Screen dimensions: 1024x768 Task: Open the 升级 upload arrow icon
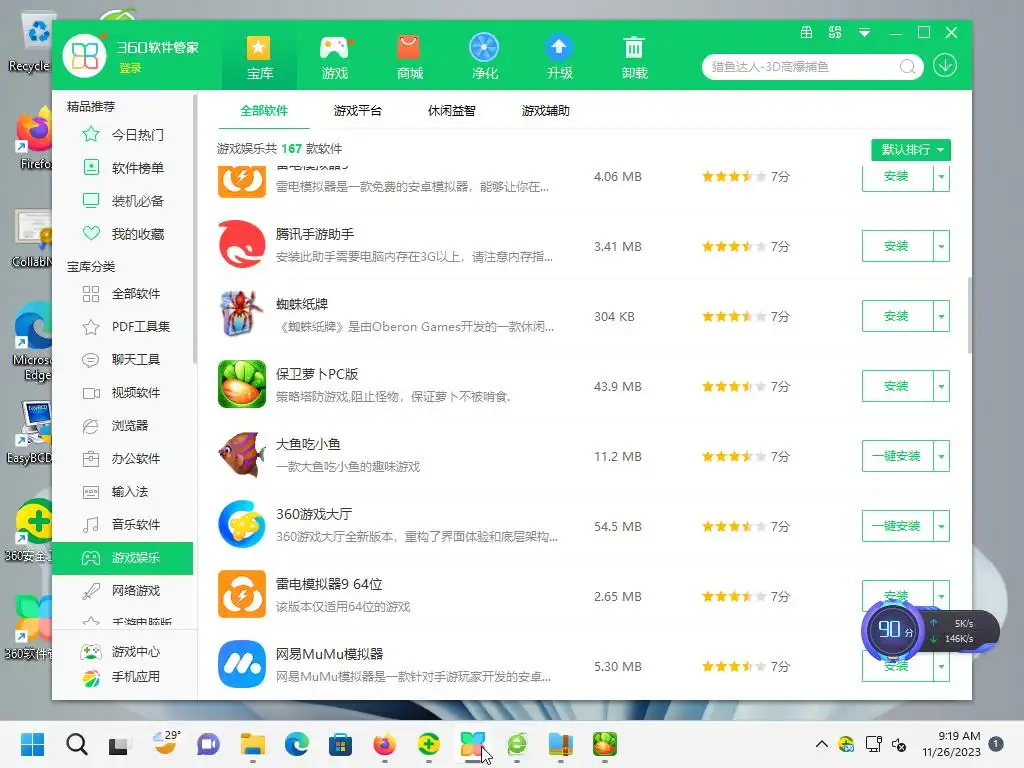[559, 57]
